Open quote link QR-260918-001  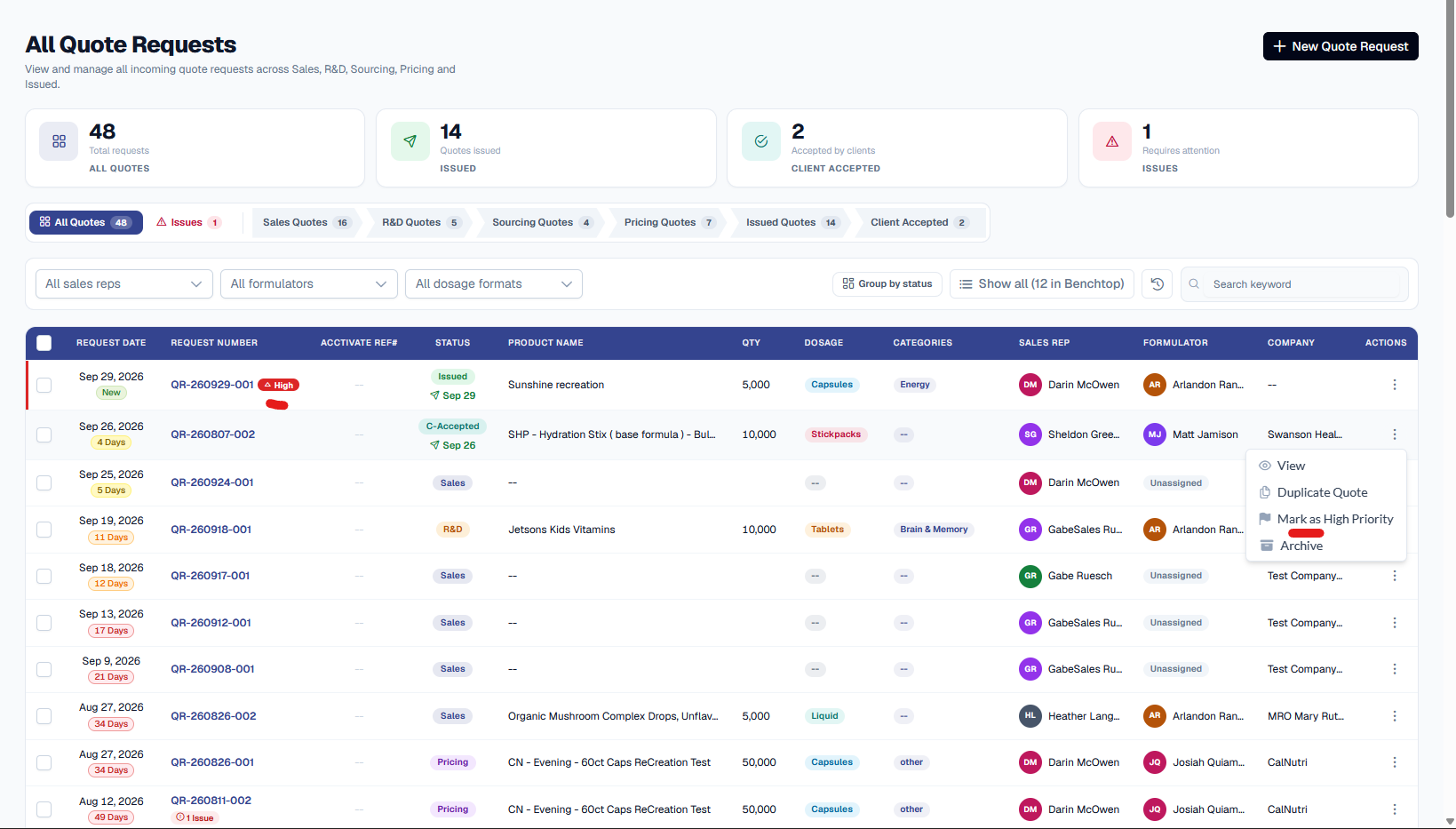click(211, 530)
